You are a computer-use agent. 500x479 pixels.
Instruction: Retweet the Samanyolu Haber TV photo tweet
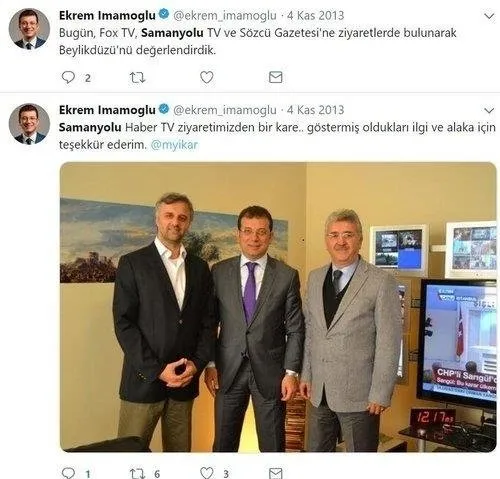coord(137,473)
